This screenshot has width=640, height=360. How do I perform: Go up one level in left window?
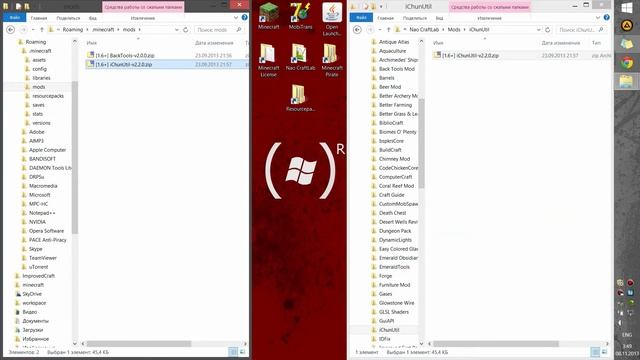click(42, 29)
